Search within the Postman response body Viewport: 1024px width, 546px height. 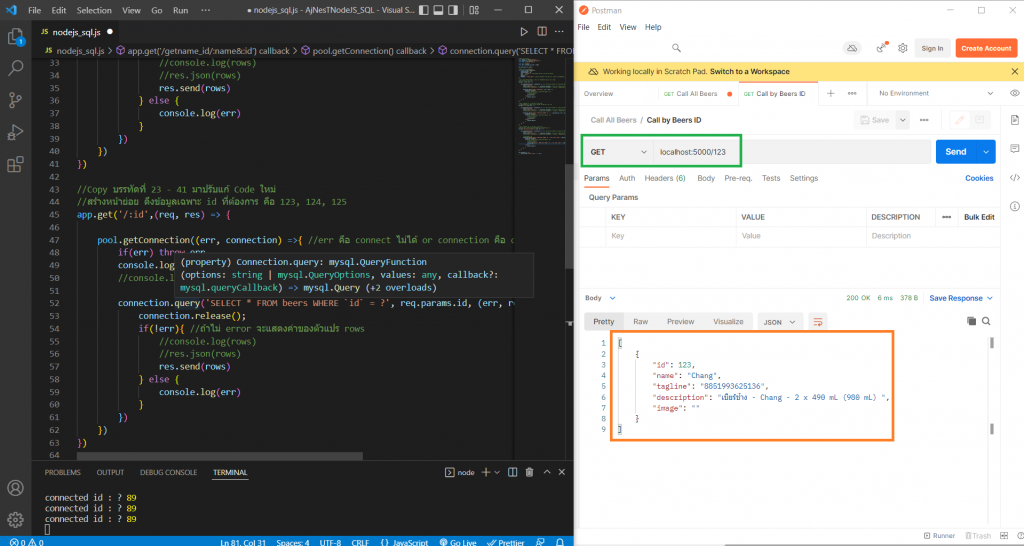click(x=986, y=321)
